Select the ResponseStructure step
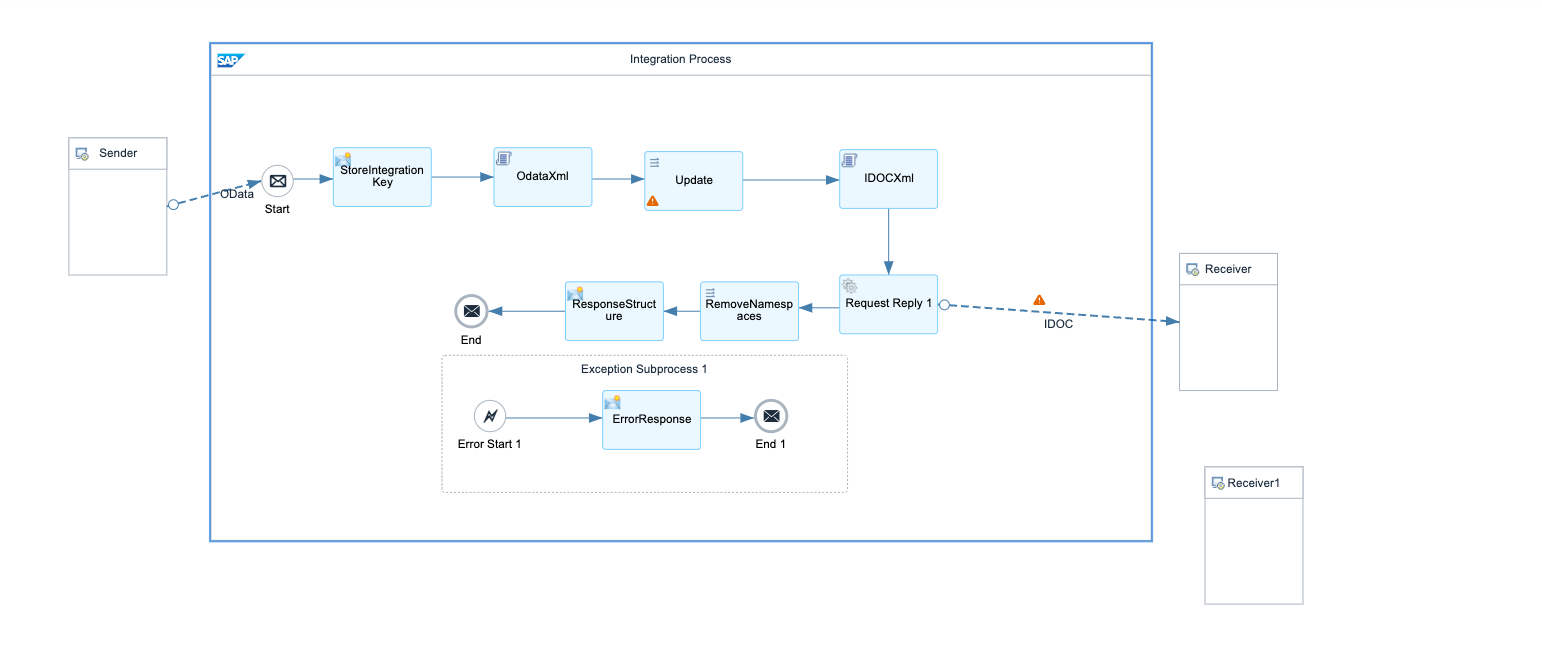Viewport: 1542px width, 659px height. pyautogui.click(x=614, y=311)
